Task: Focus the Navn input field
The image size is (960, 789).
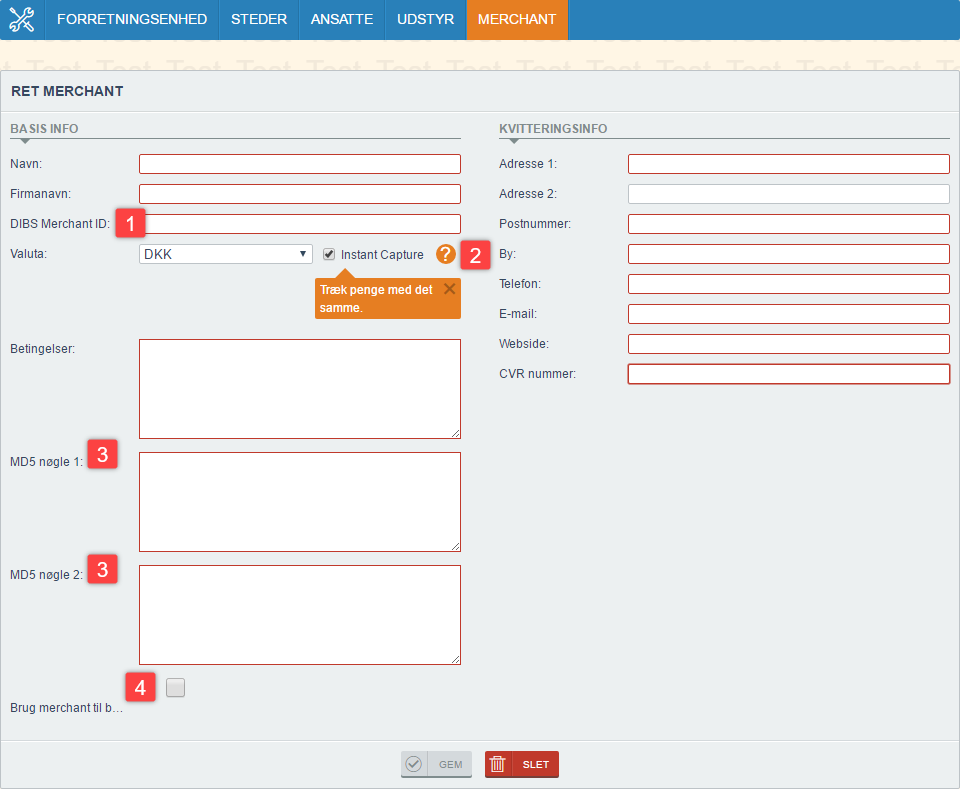Action: (300, 164)
